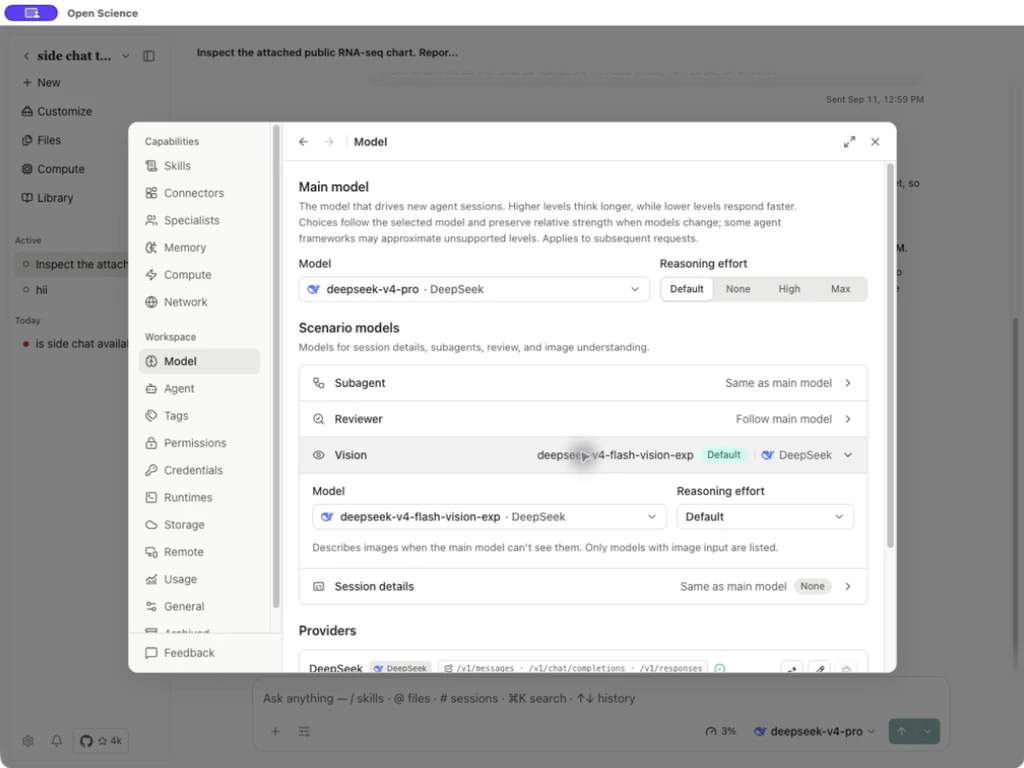Expand the Reviewer scenario row

coord(583,419)
